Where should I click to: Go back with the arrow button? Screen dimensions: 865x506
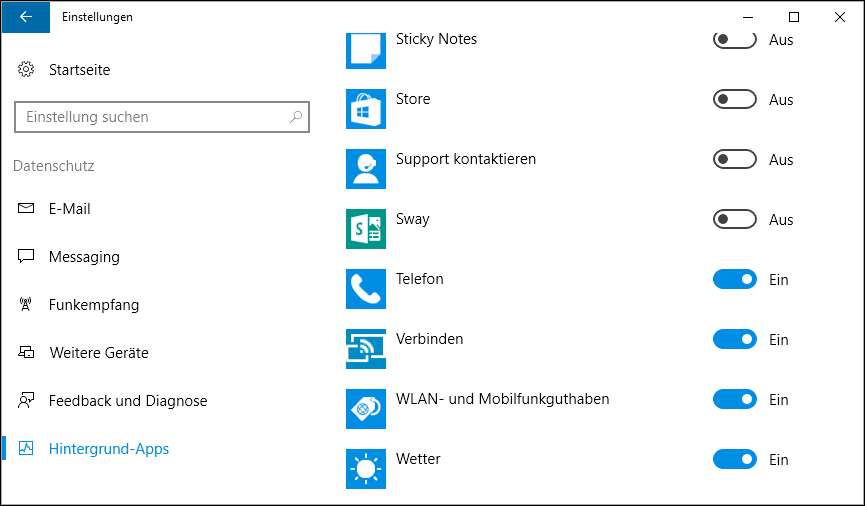tap(25, 17)
